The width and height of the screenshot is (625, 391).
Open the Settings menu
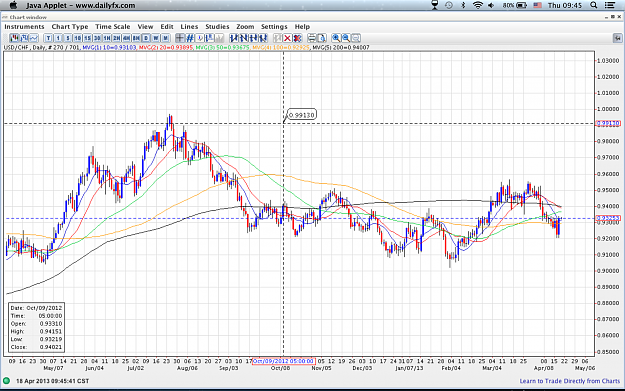pos(274,26)
